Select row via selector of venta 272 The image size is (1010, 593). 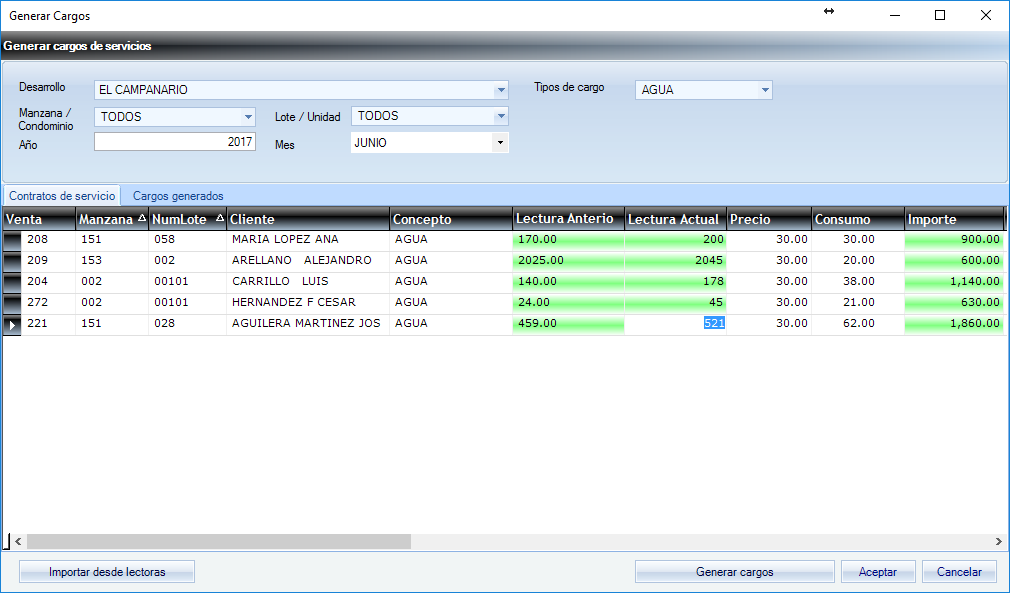coord(12,303)
